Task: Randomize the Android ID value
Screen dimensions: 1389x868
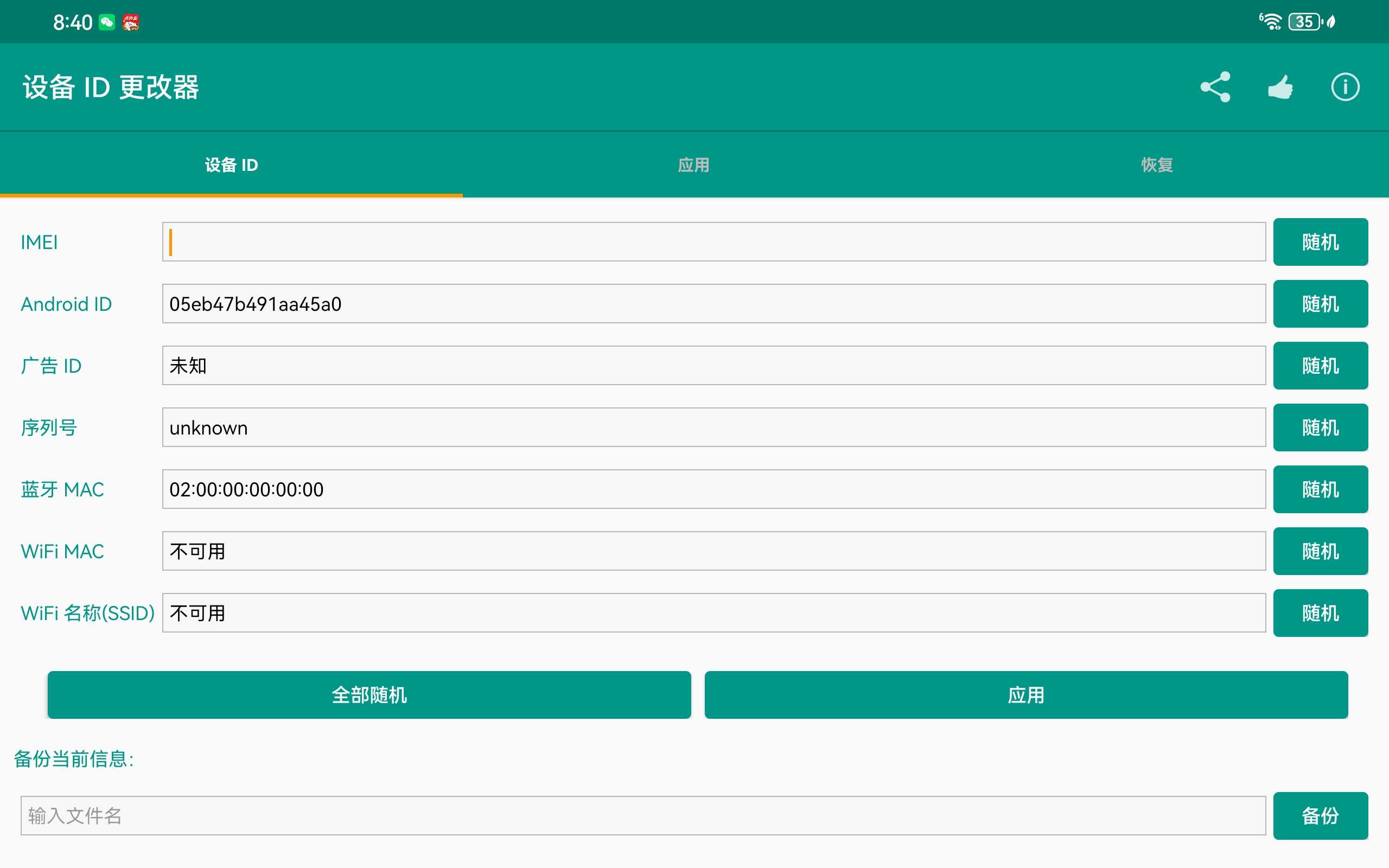Action: click(1320, 304)
